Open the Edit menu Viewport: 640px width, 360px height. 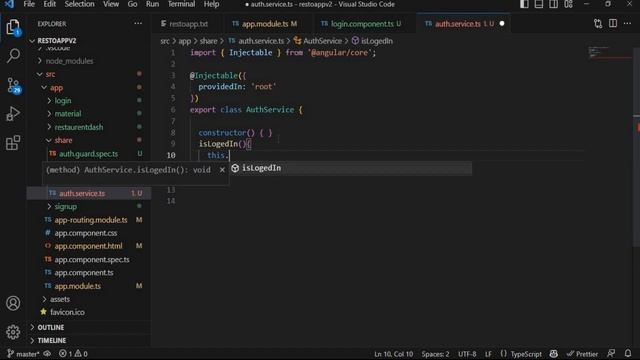point(49,4)
